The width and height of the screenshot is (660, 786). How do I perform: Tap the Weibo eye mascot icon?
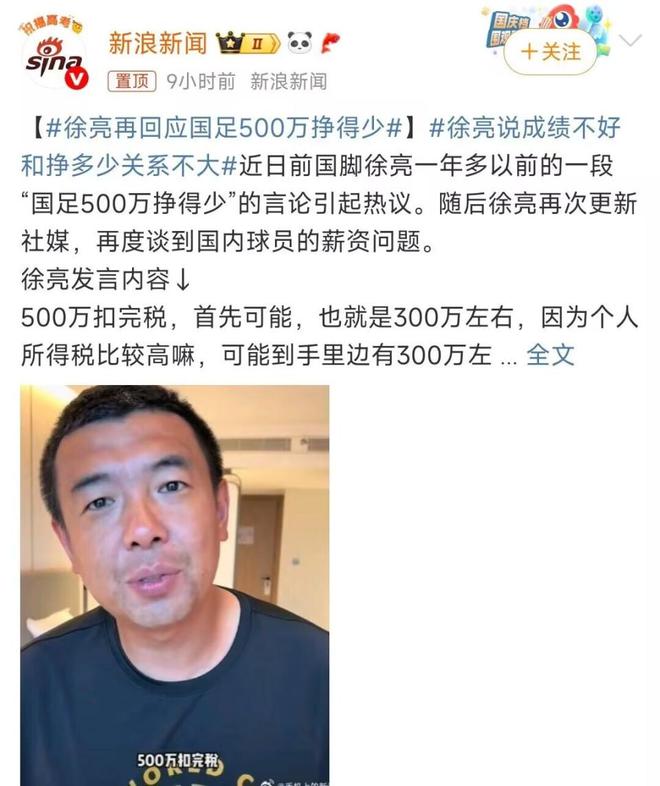click(x=560, y=18)
